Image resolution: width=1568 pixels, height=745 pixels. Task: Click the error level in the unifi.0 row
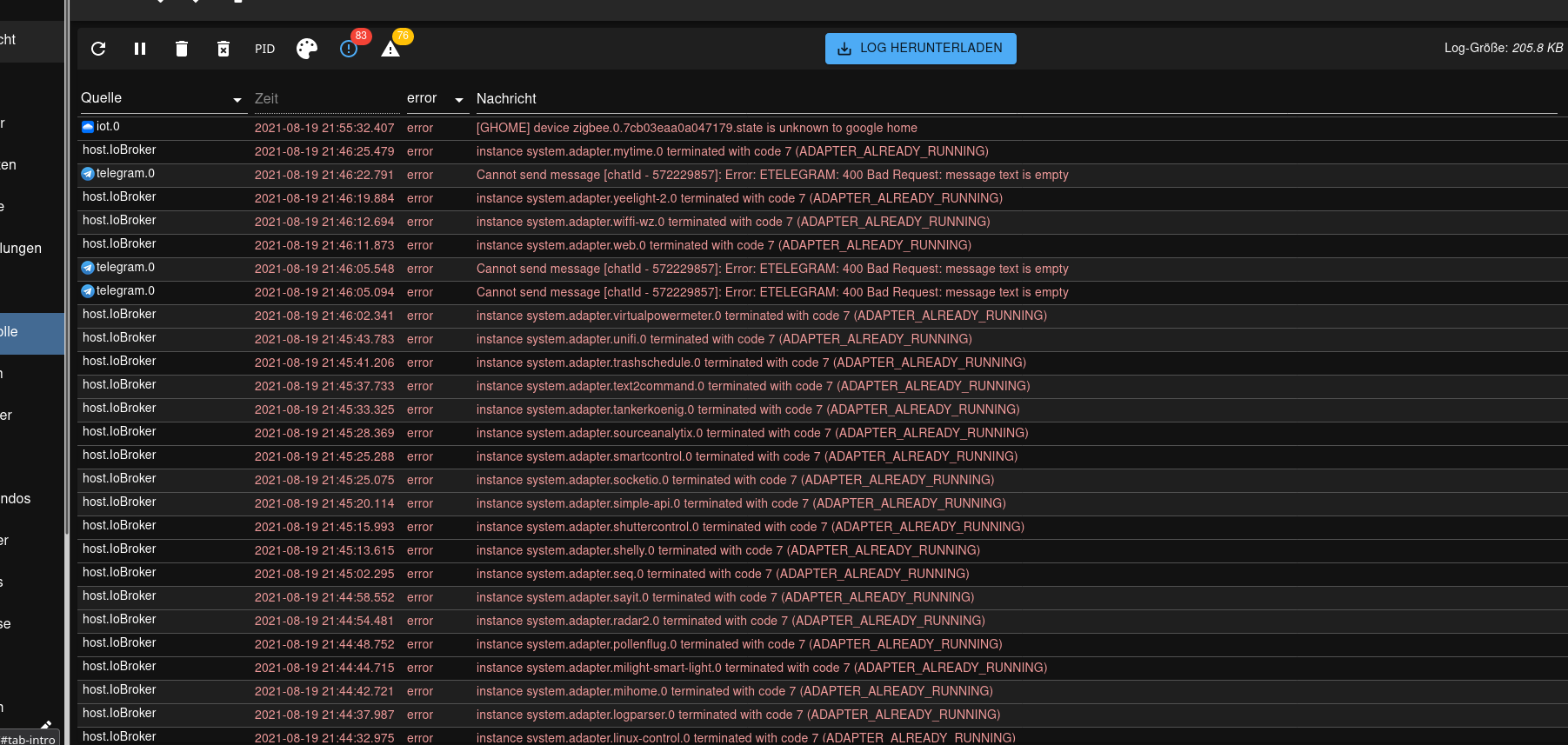(420, 339)
